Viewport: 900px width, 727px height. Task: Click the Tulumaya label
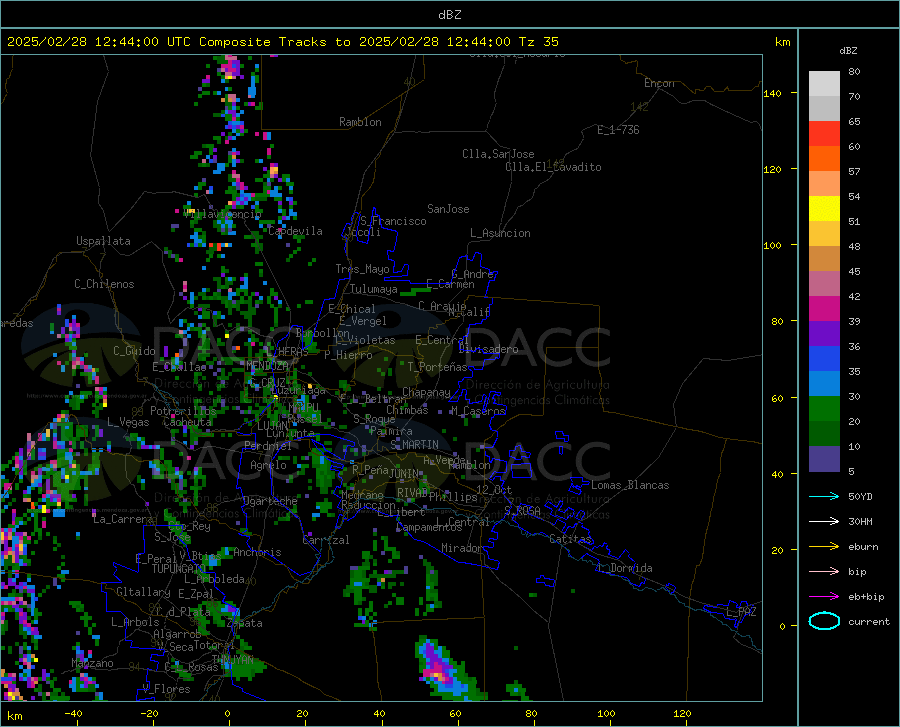(x=374, y=289)
